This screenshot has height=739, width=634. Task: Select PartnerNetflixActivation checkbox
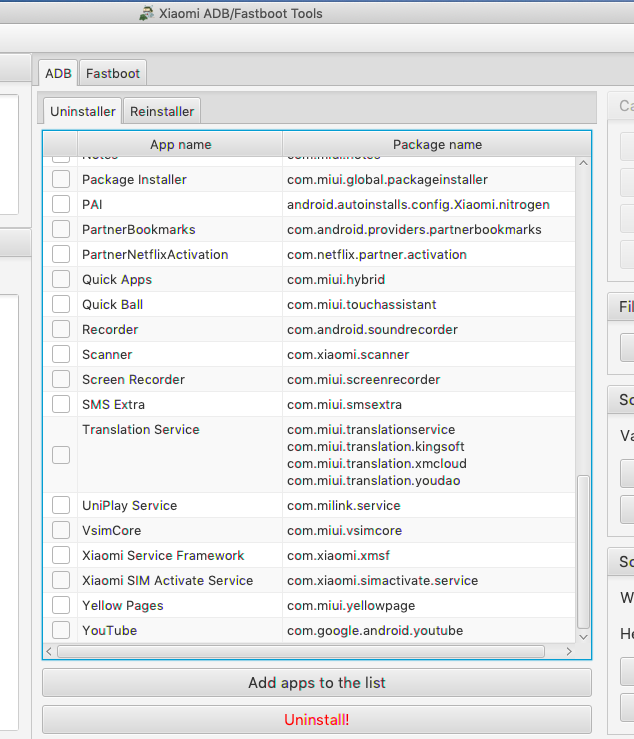pyautogui.click(x=61, y=255)
